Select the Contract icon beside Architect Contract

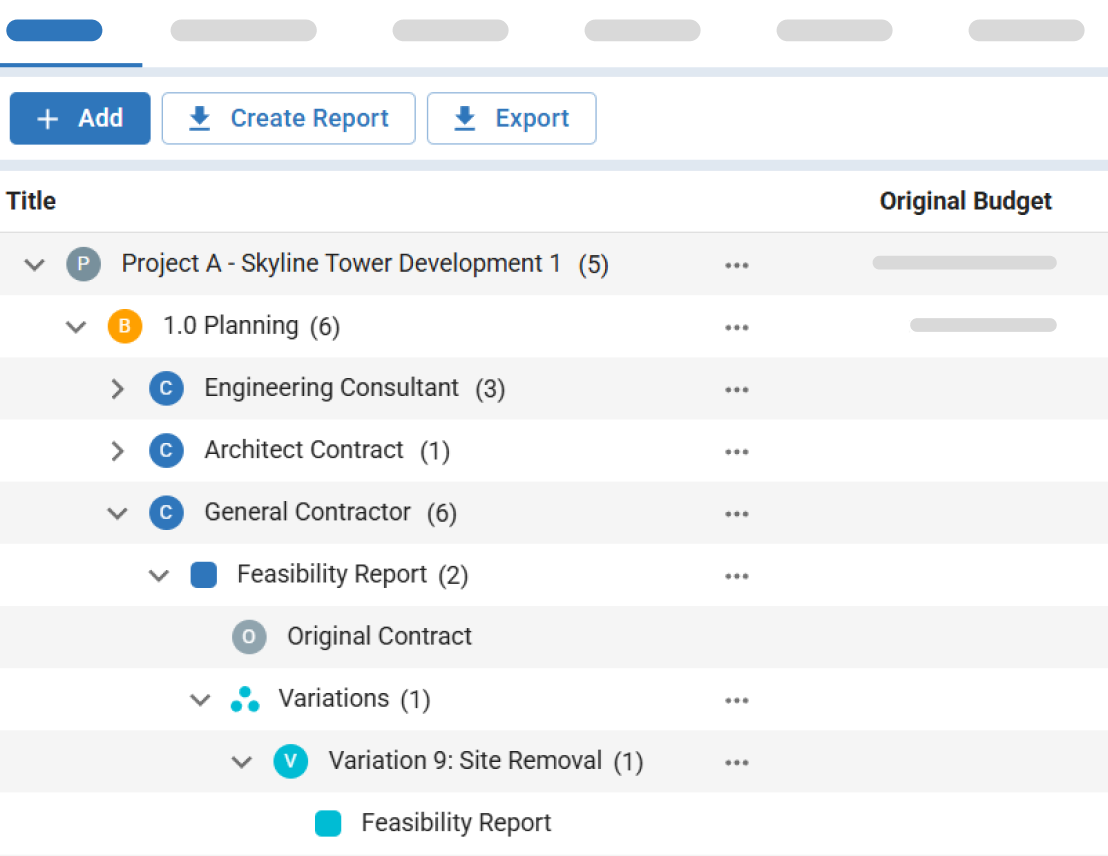point(166,450)
